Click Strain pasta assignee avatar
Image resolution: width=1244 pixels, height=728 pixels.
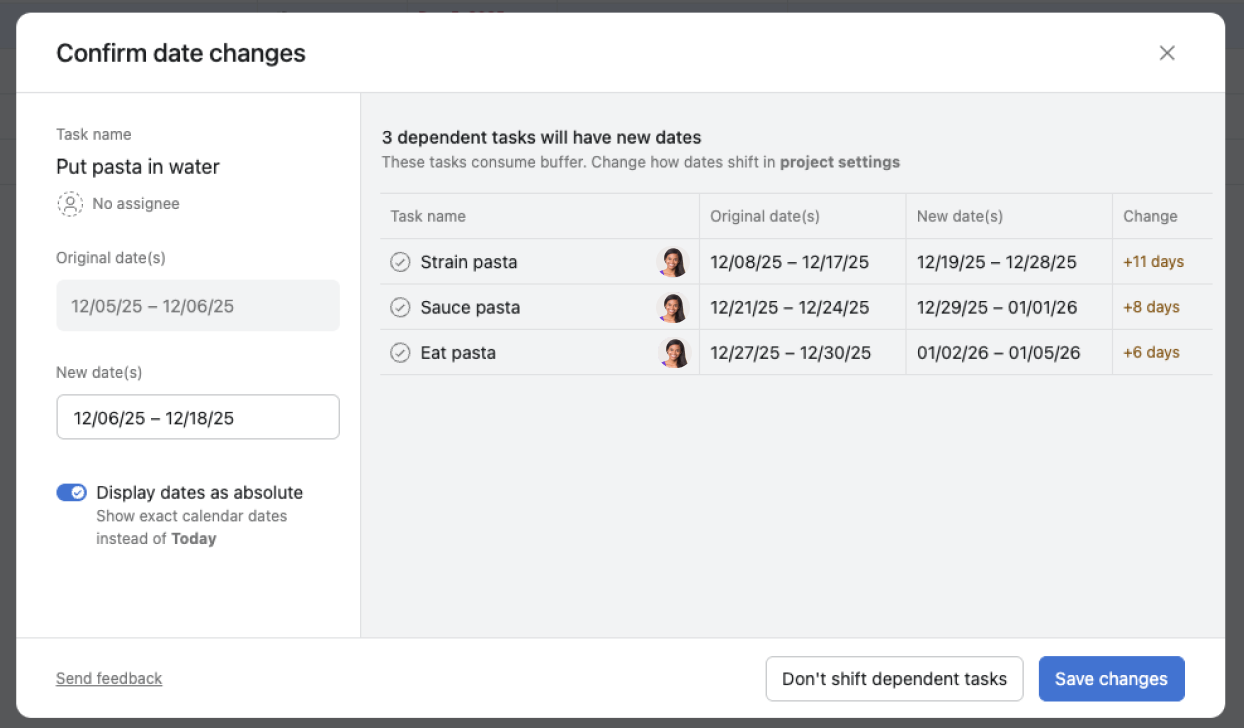672,262
